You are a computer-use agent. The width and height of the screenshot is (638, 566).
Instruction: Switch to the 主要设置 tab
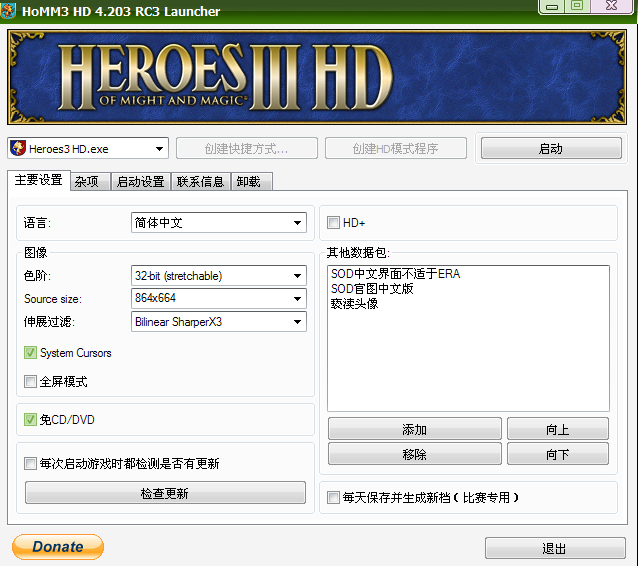tap(38, 180)
